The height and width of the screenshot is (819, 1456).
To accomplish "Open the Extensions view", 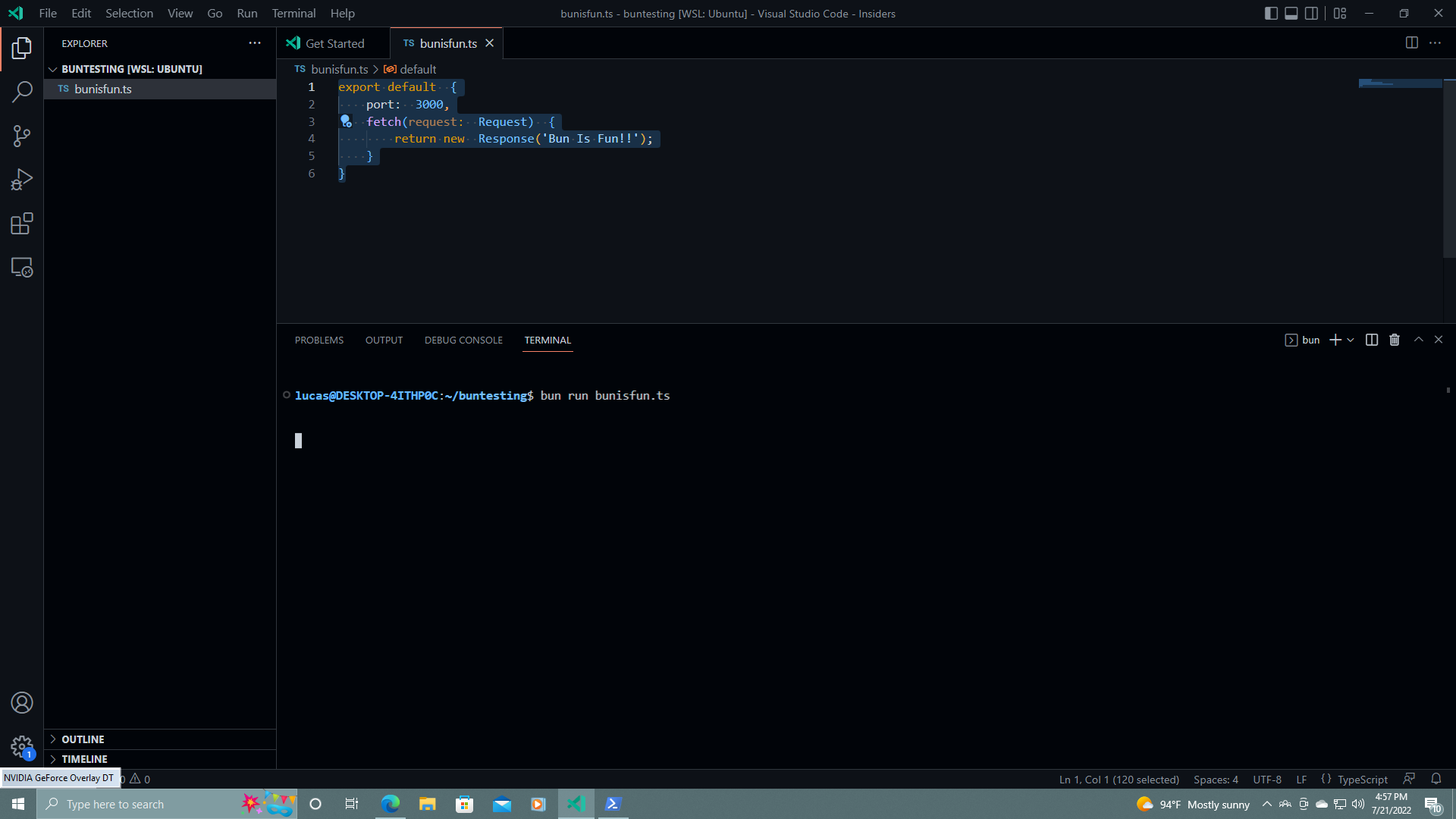I will pos(22,223).
